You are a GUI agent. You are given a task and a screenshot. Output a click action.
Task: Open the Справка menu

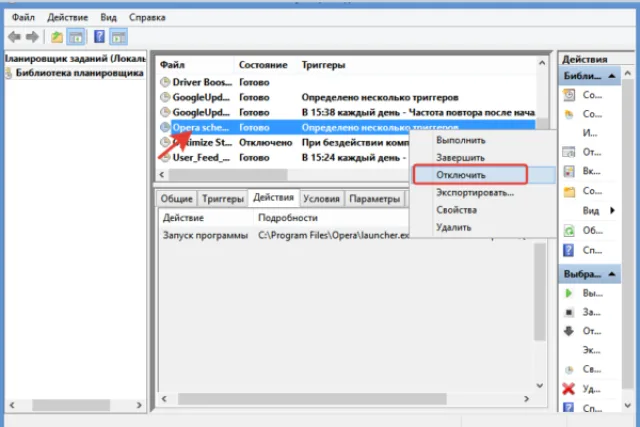coord(147,18)
